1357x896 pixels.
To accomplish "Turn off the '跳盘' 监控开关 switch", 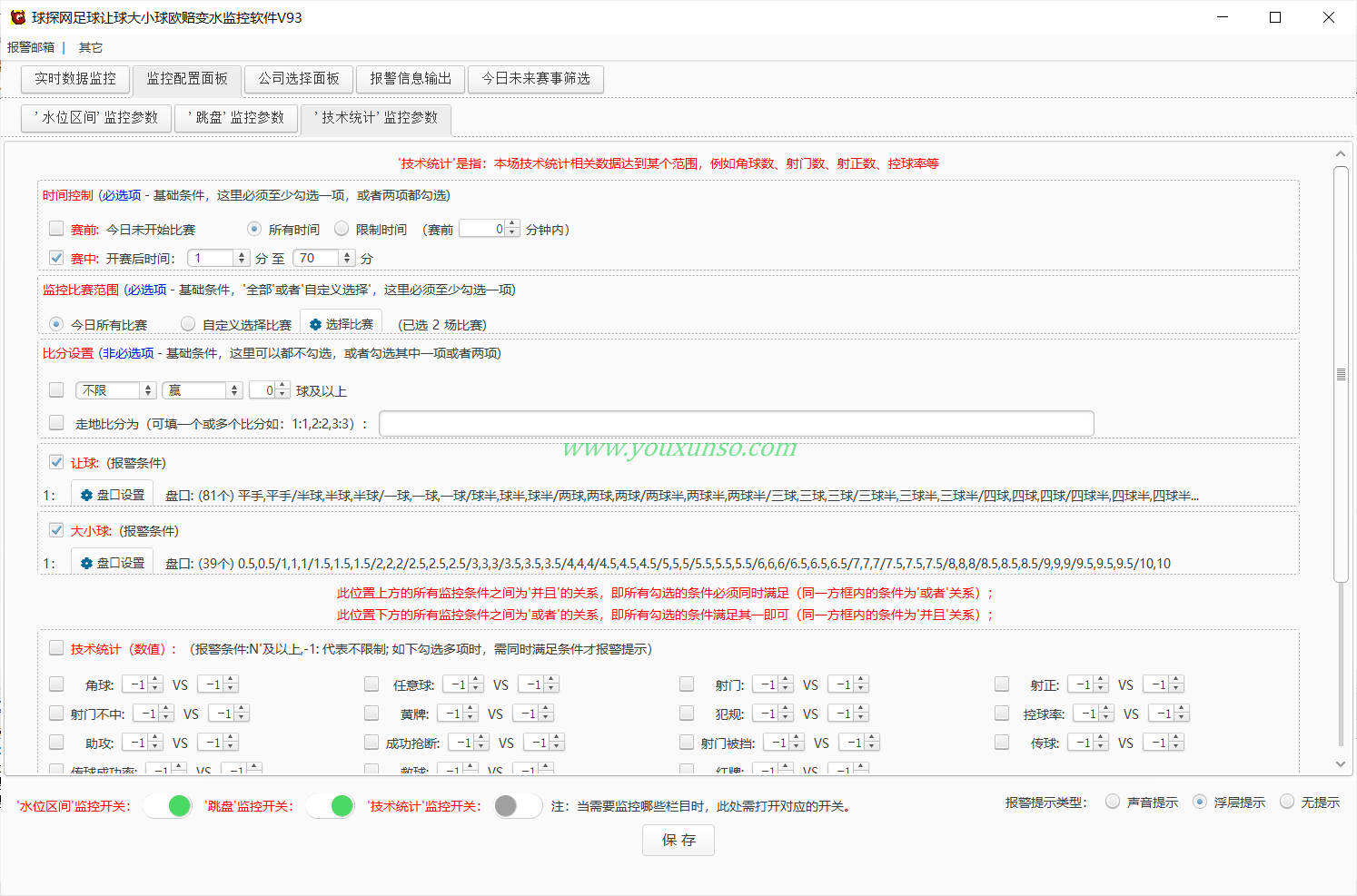I will point(330,805).
